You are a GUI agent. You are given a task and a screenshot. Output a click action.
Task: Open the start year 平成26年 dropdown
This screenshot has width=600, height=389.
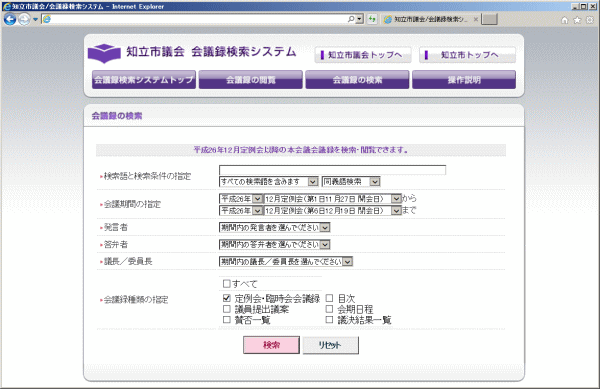[241, 199]
